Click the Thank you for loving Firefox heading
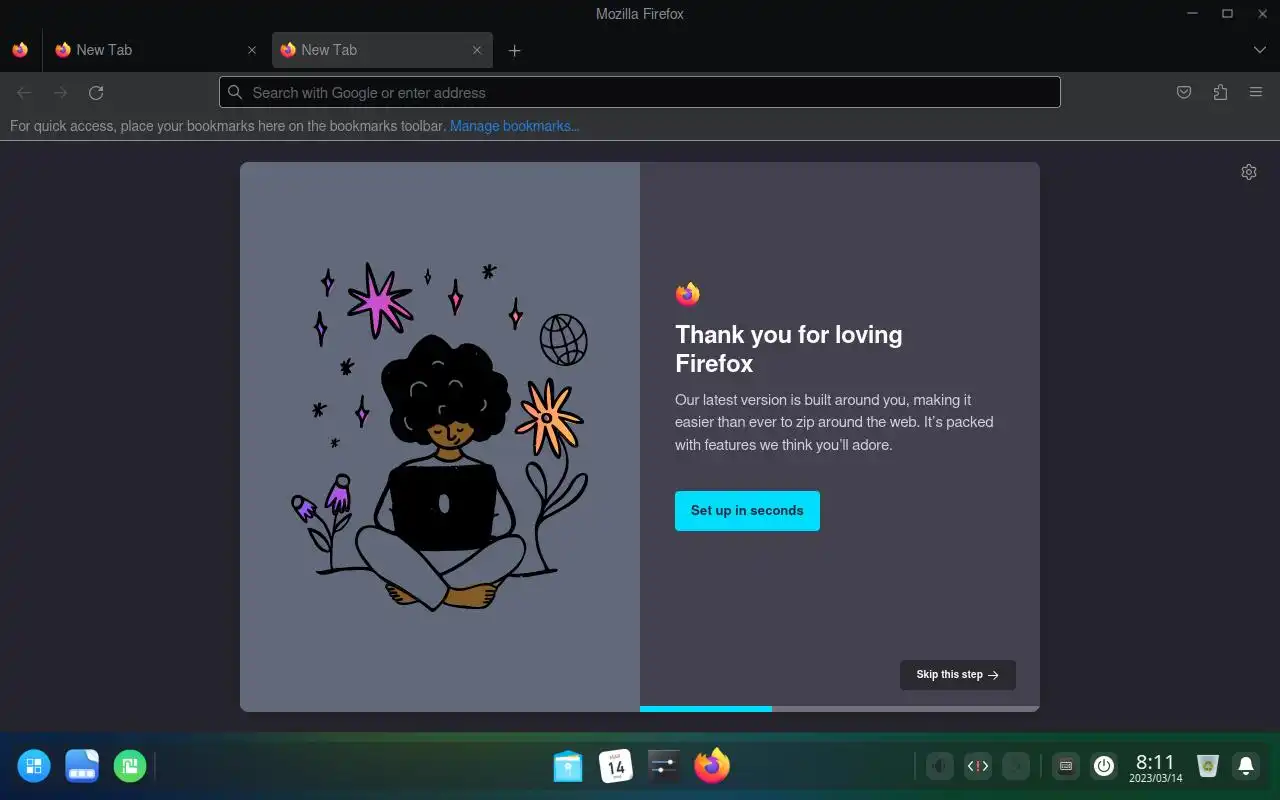The width and height of the screenshot is (1280, 800). pos(789,349)
